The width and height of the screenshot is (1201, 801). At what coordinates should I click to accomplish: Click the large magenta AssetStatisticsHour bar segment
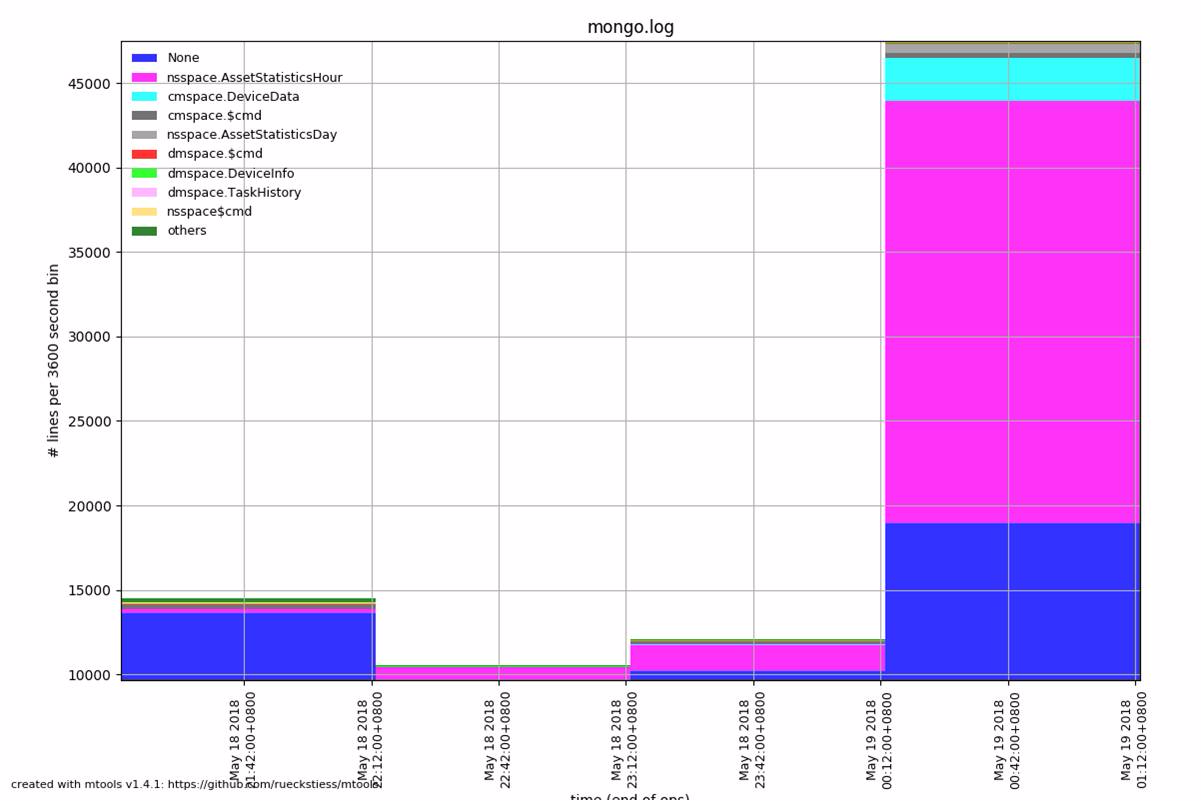pyautogui.click(x=1012, y=312)
